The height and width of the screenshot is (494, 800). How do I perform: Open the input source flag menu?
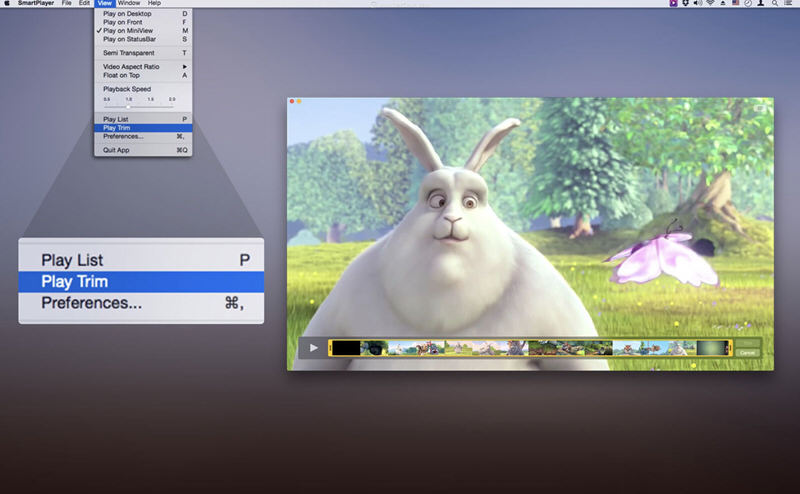click(x=735, y=3)
